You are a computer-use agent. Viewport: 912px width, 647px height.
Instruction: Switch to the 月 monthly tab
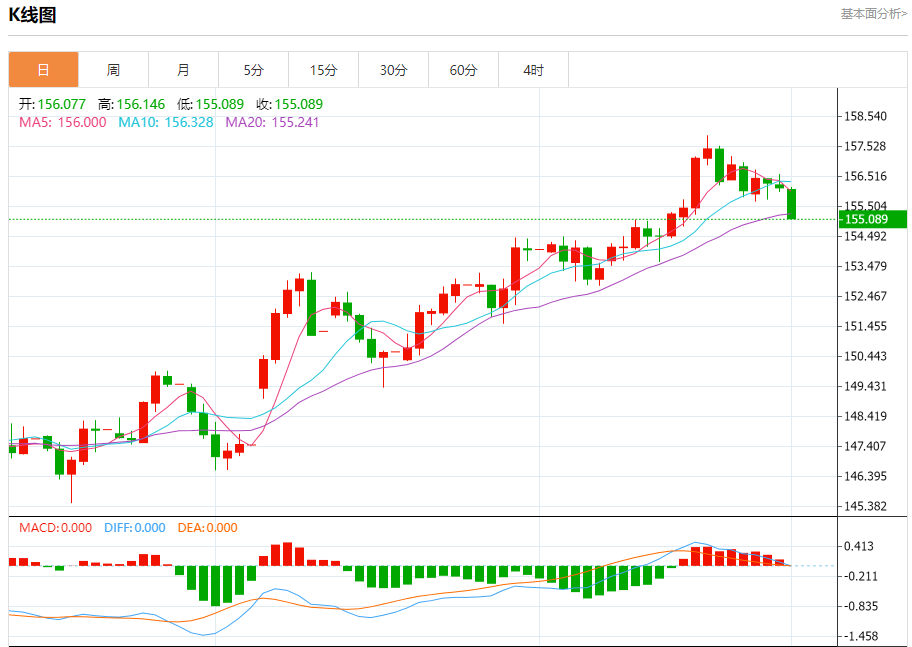coord(183,70)
